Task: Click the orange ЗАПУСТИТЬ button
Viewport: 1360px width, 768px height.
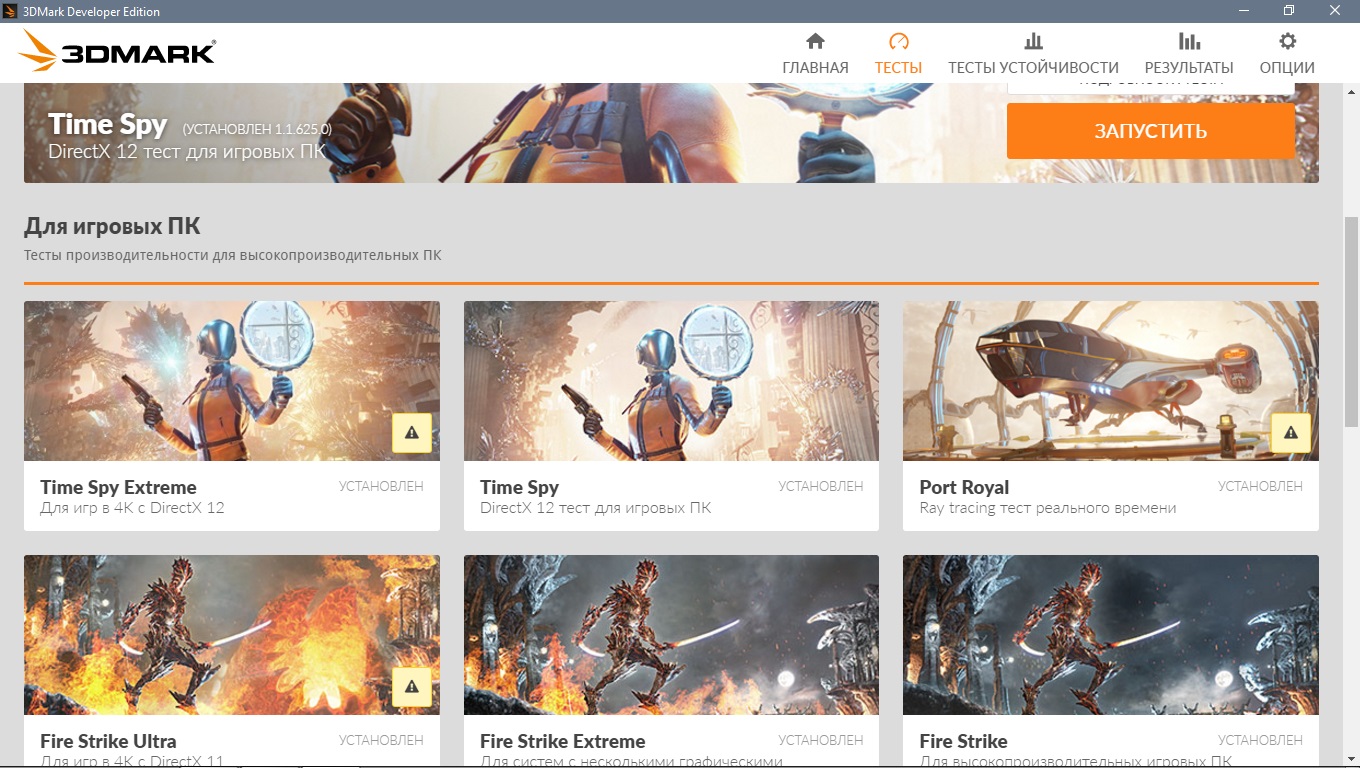Action: pos(1150,131)
